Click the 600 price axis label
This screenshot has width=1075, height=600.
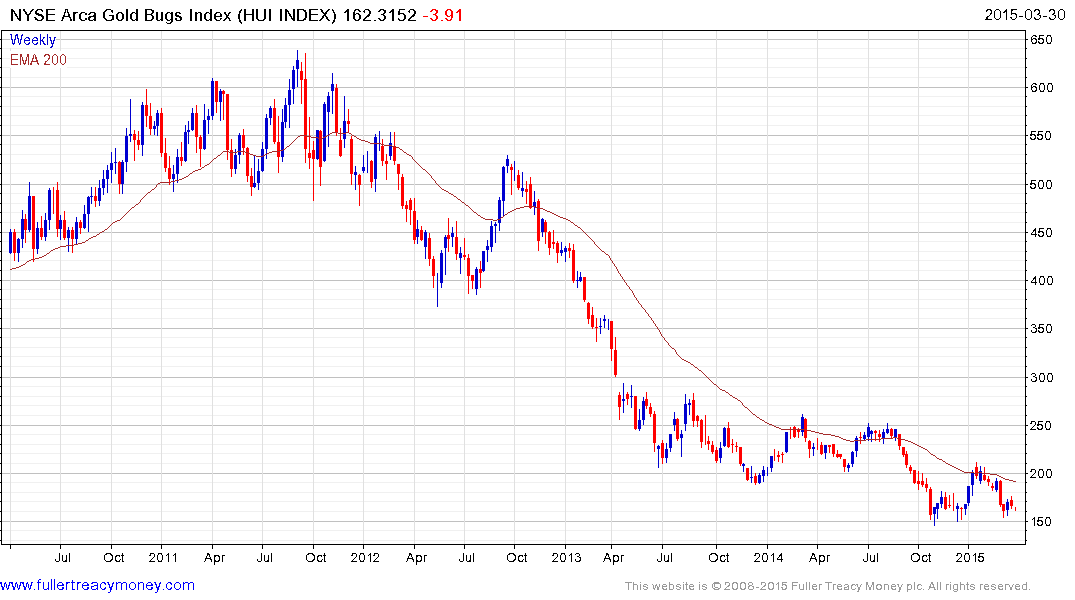[x=1041, y=88]
